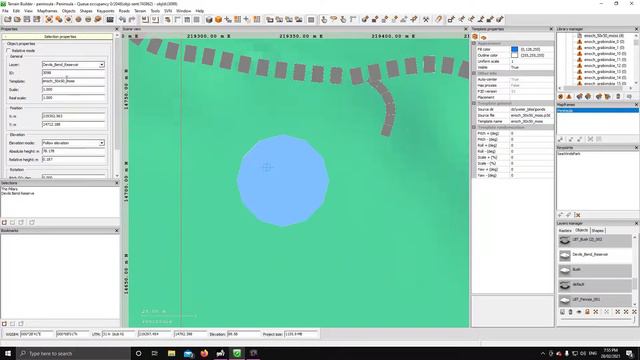The image size is (640, 360).
Task: Click the first icon below the Selections list
Action: click(x=4, y=222)
